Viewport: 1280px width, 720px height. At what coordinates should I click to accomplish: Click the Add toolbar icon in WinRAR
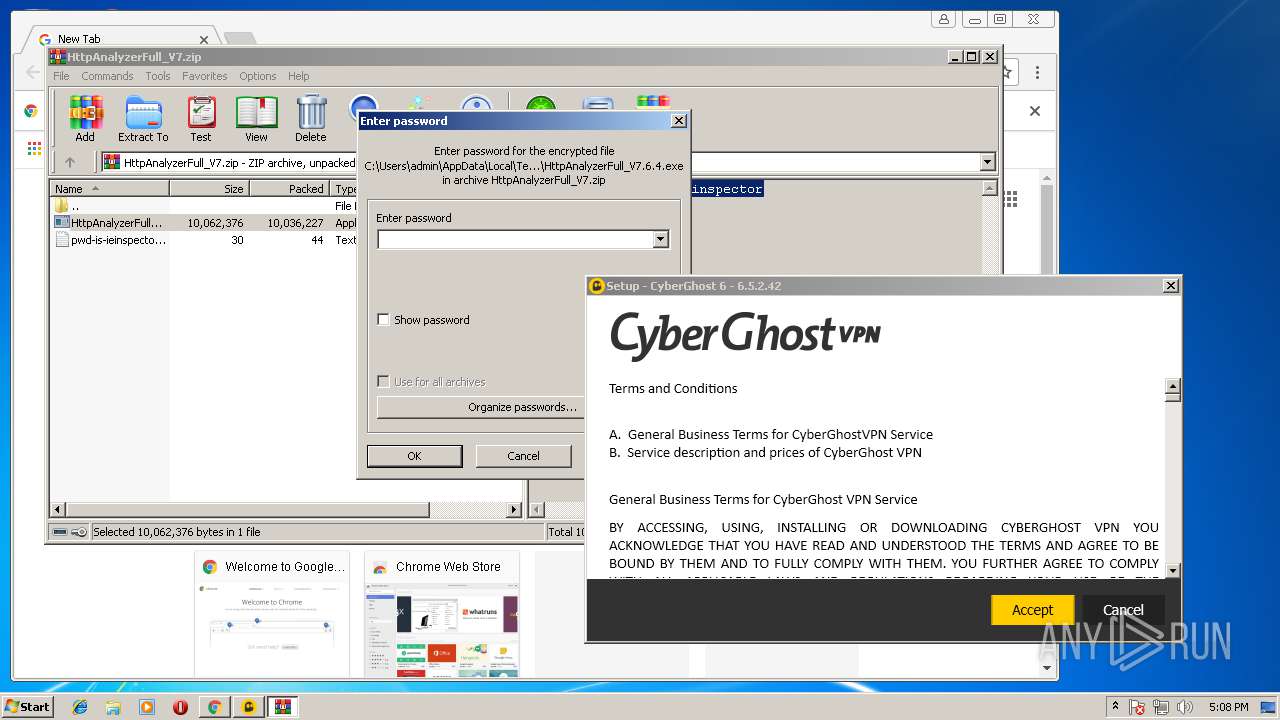point(85,119)
